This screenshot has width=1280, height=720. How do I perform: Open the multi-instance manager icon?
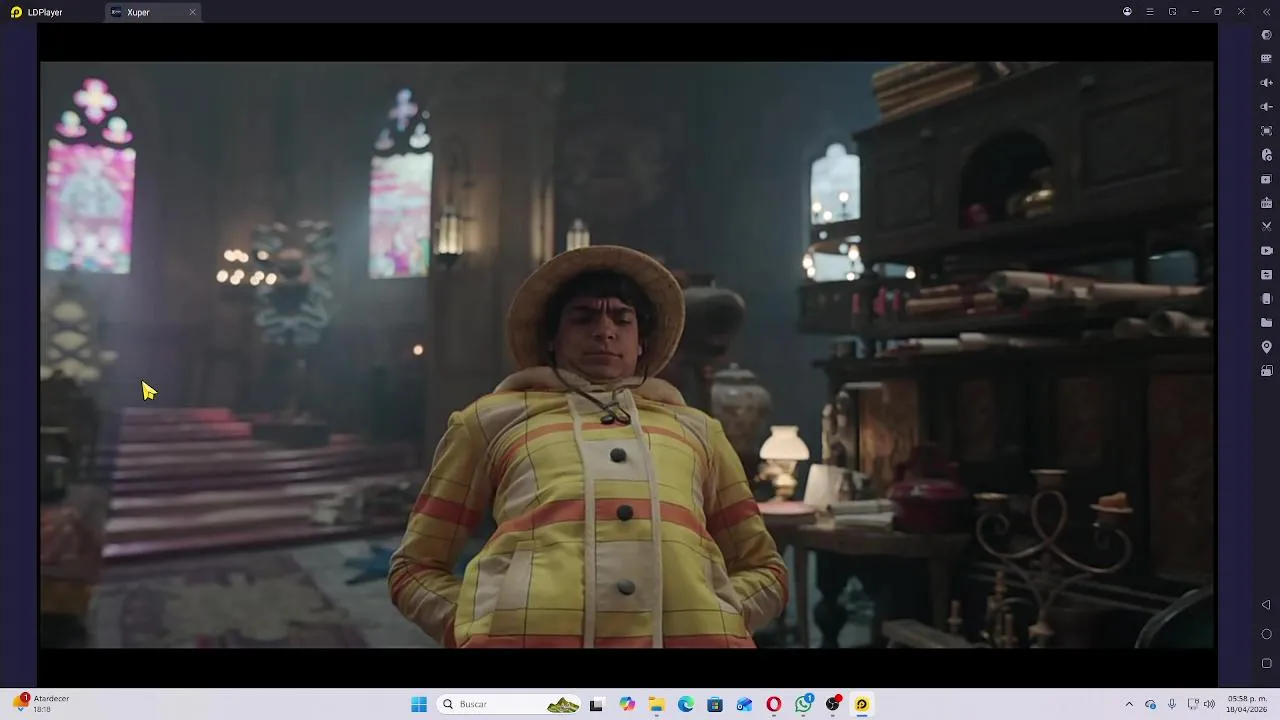click(1266, 179)
